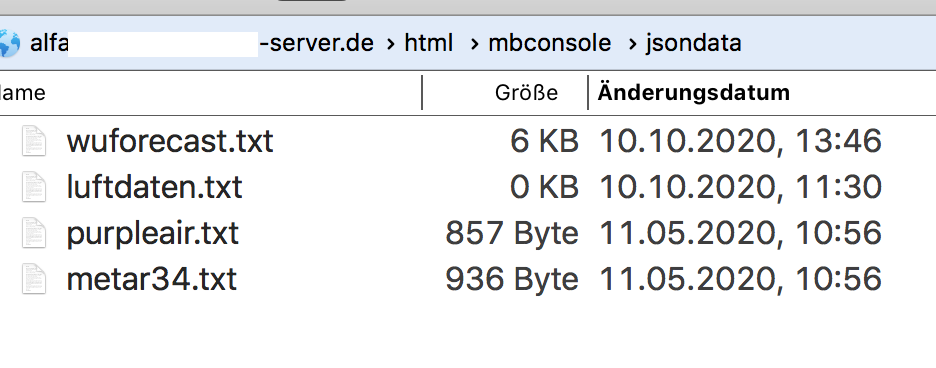936x368 pixels.
Task: Click the luftdaten.txt file icon
Action: pos(34,186)
